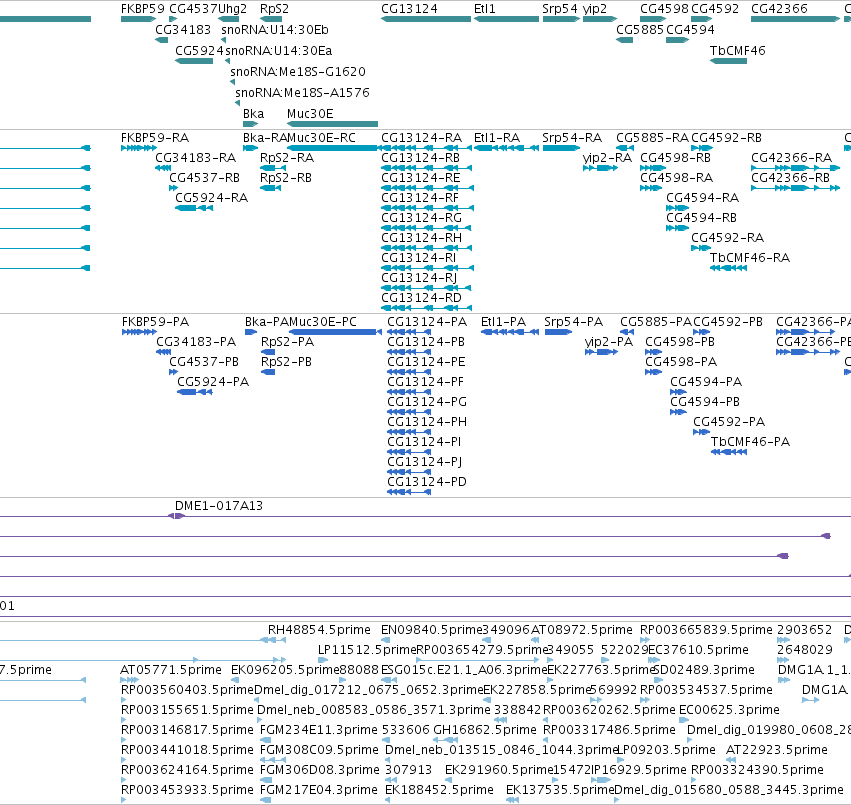Screen dimensions: 851x805
Task: Click the yip2 gene label
Action: 595,9
